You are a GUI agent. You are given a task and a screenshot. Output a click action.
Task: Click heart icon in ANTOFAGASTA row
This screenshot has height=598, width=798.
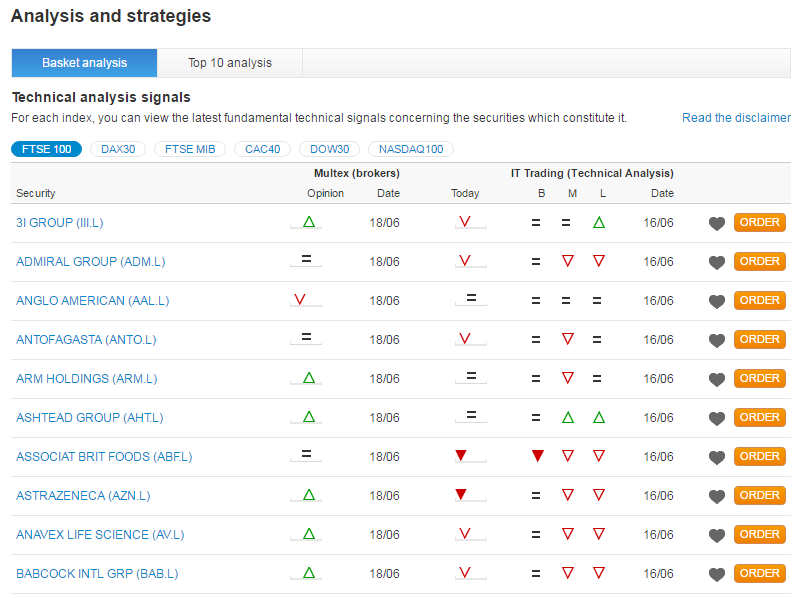click(x=717, y=340)
